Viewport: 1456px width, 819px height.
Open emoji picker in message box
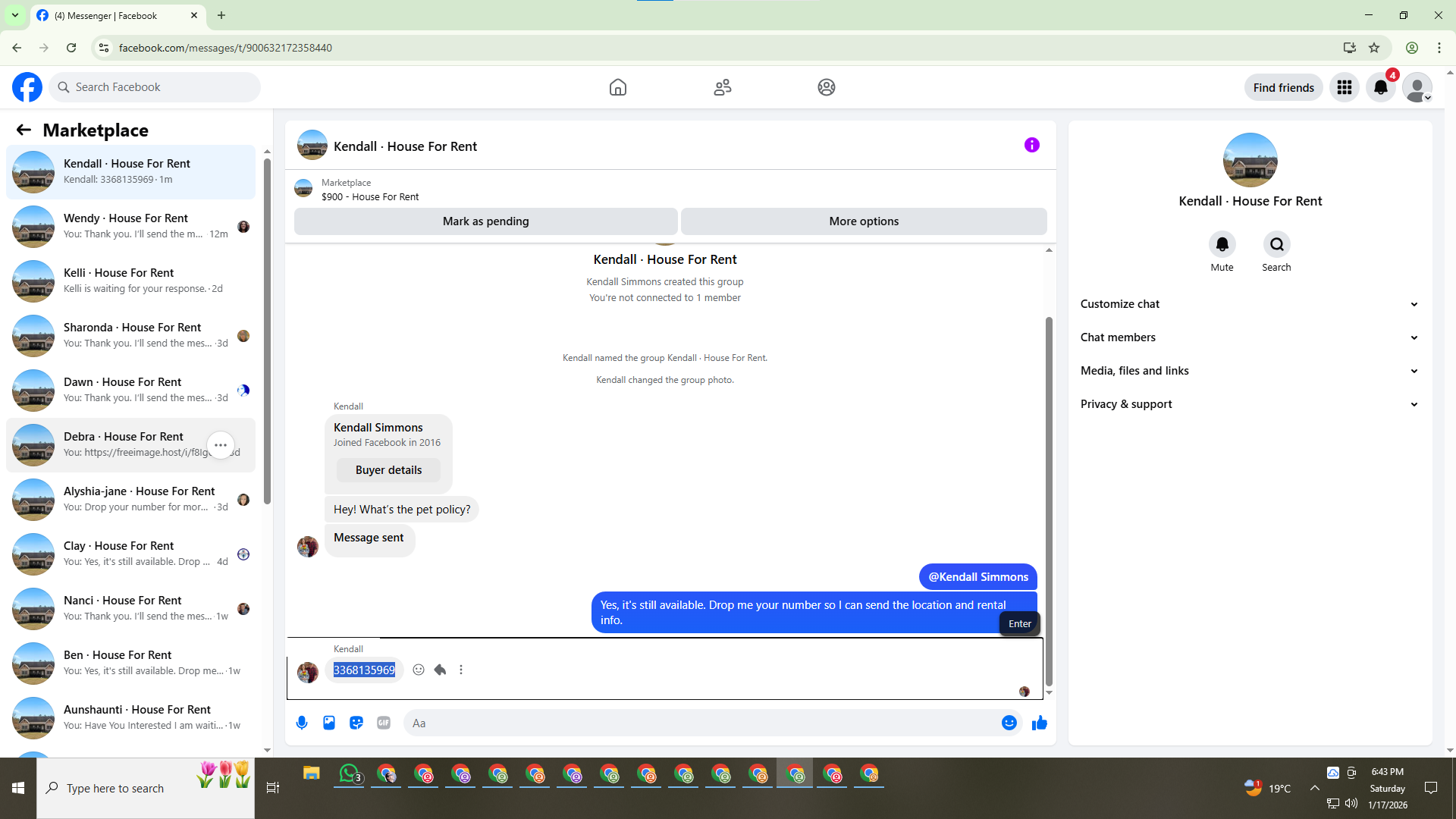click(1009, 723)
